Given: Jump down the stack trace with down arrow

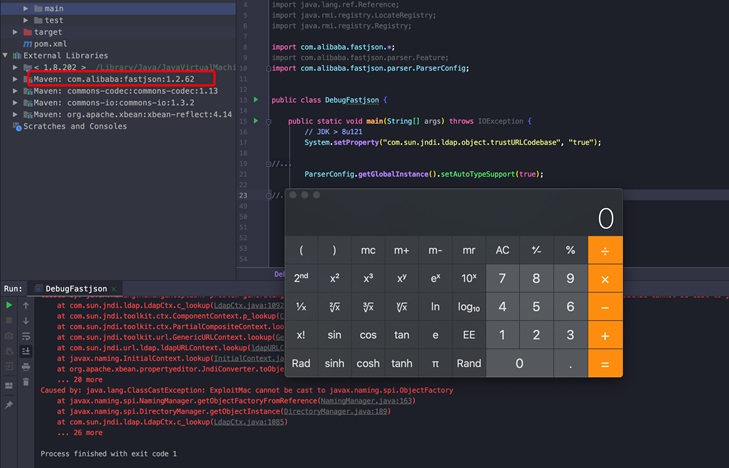Looking at the screenshot, I should (x=26, y=321).
